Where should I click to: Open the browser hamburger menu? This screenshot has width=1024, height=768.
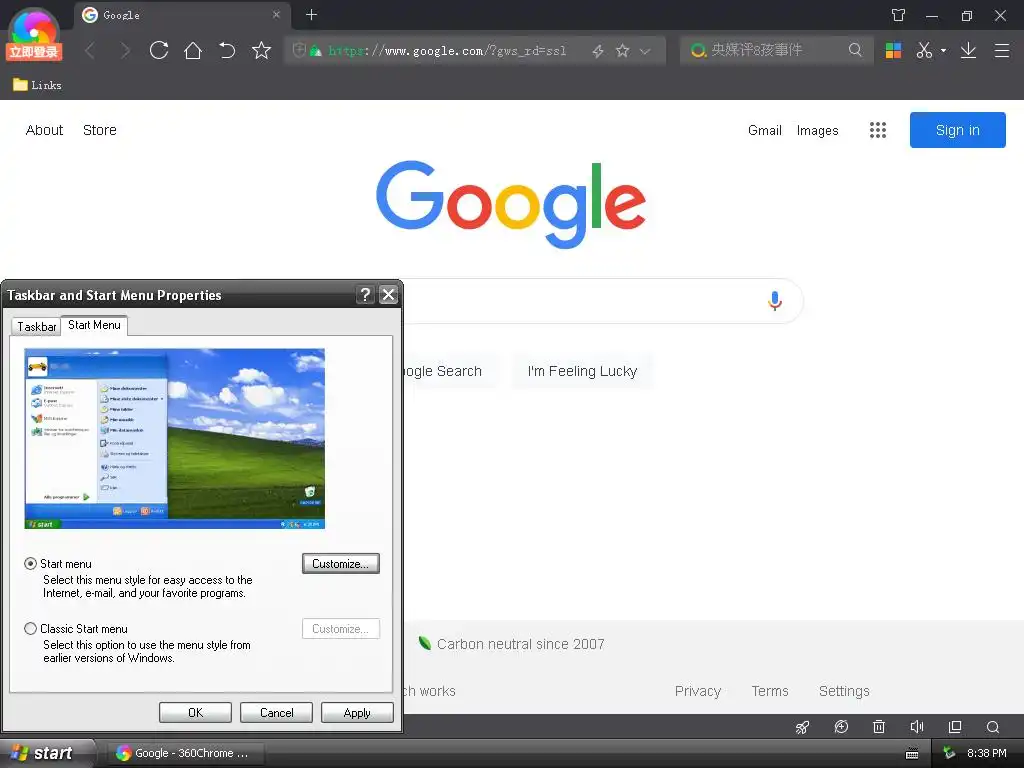(x=1002, y=50)
